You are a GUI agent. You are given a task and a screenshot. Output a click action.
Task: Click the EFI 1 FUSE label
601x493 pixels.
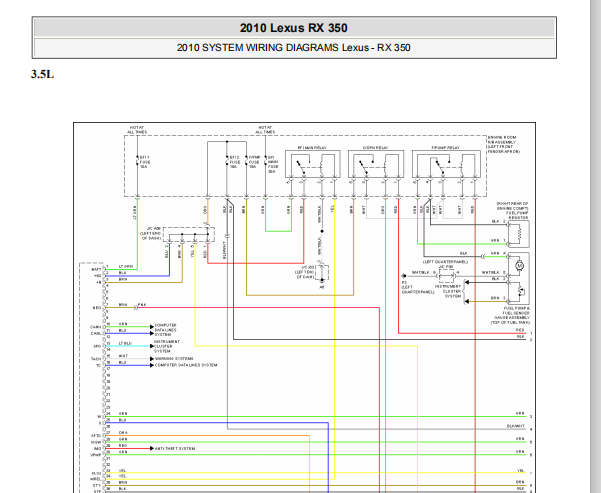click(x=145, y=162)
